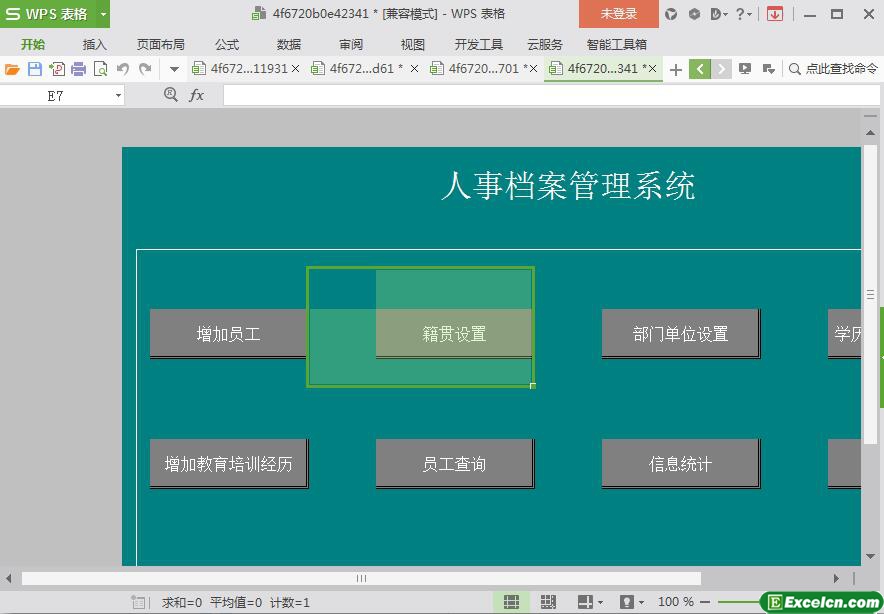Switch to normal view in status bar
Screen dimensions: 884x614
click(511, 602)
